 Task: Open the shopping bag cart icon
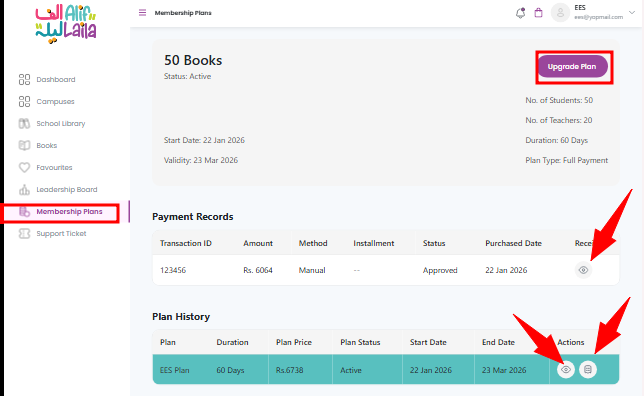point(538,13)
